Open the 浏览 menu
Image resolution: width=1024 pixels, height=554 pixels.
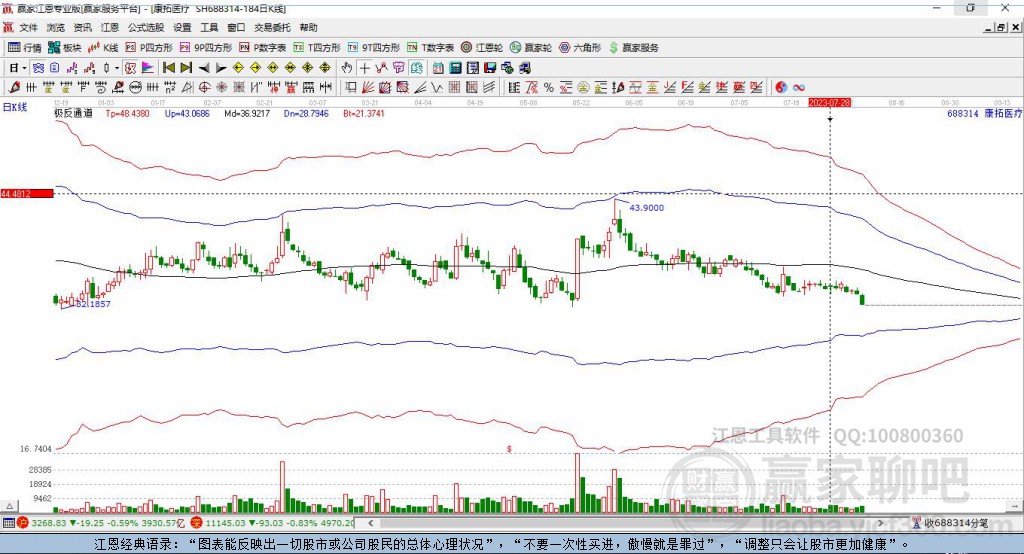(x=56, y=27)
